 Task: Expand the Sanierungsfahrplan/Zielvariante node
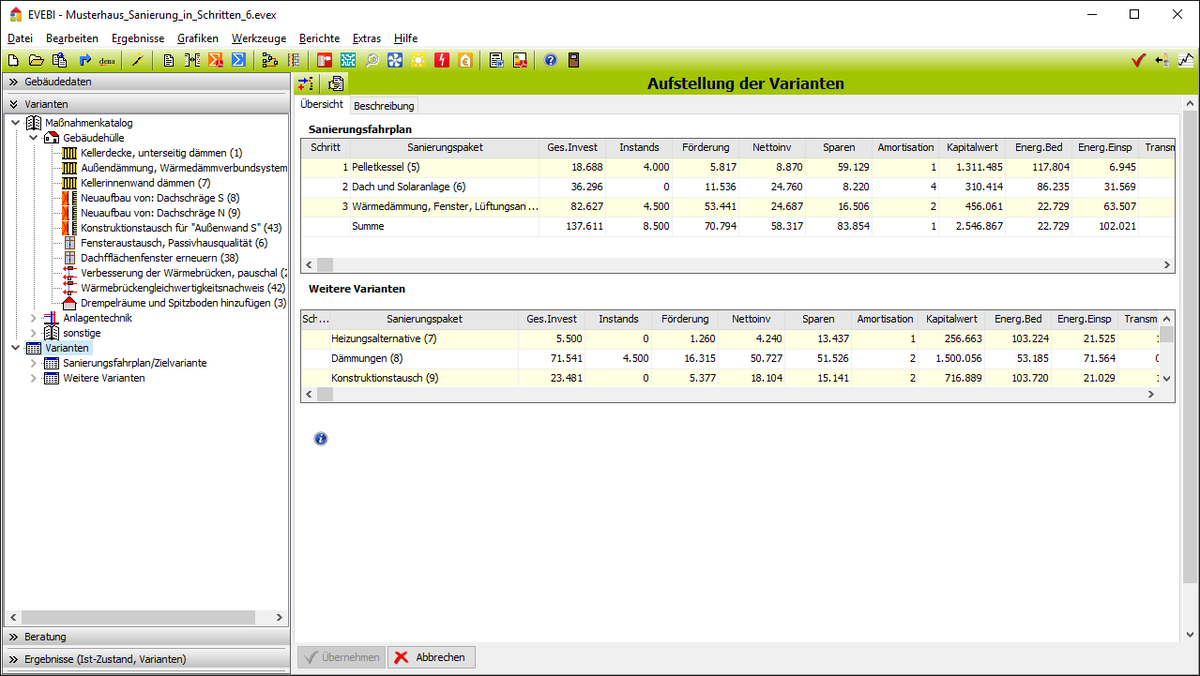click(x=33, y=363)
